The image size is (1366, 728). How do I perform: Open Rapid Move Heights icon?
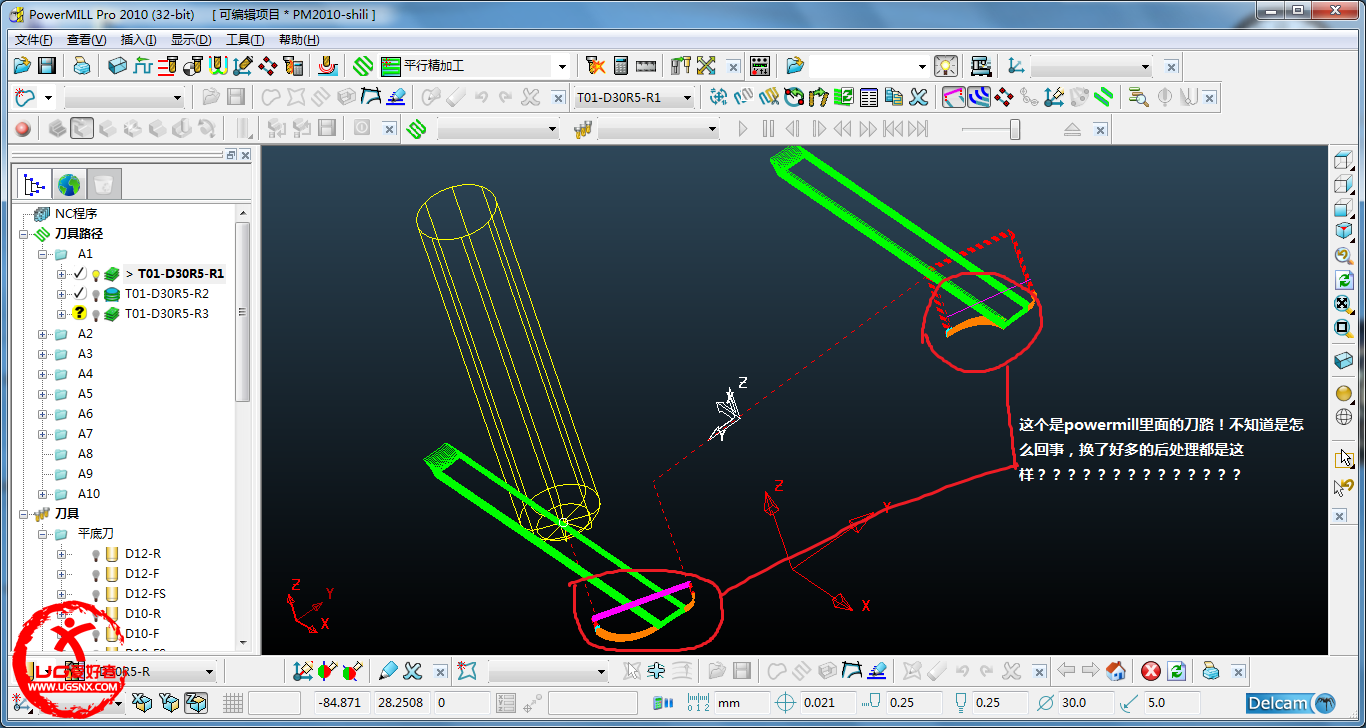click(x=168, y=66)
